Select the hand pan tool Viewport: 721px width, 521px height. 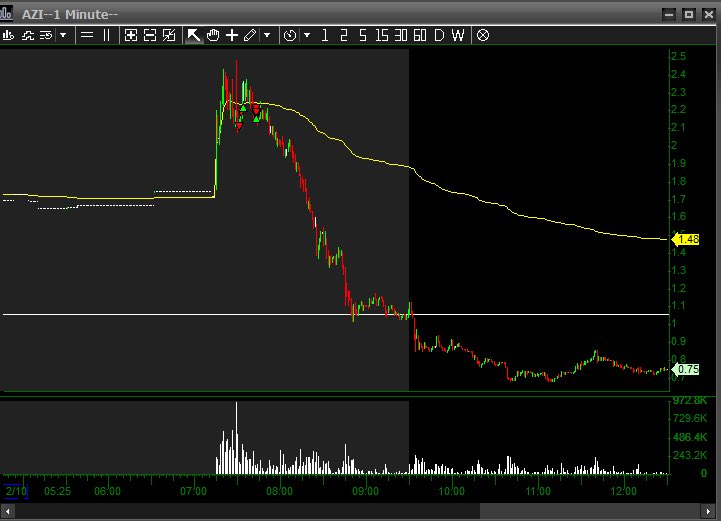tap(213, 35)
